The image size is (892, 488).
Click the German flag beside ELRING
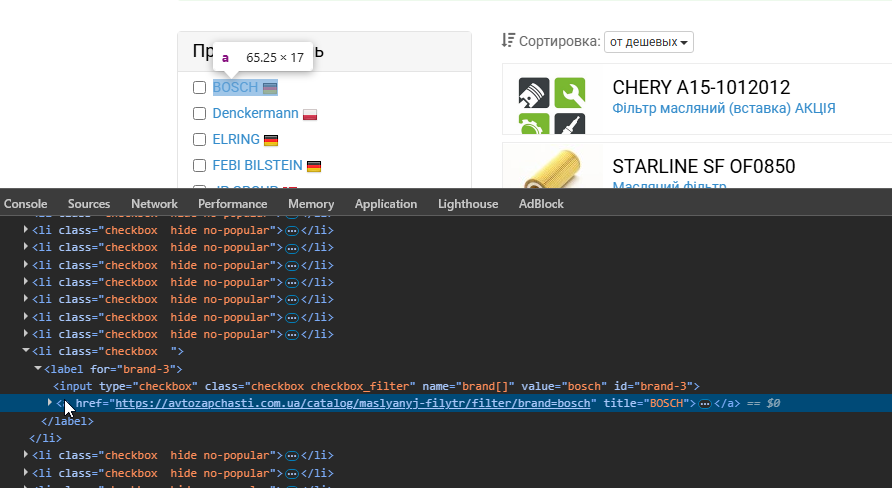pyautogui.click(x=271, y=140)
